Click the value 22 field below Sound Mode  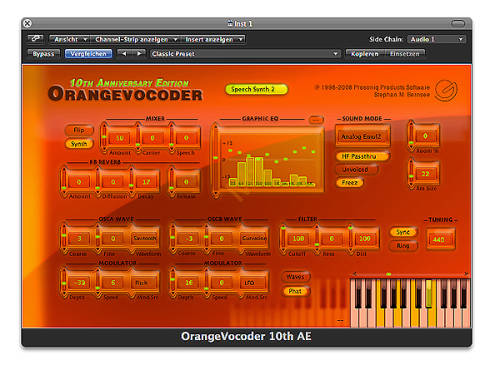(426, 174)
